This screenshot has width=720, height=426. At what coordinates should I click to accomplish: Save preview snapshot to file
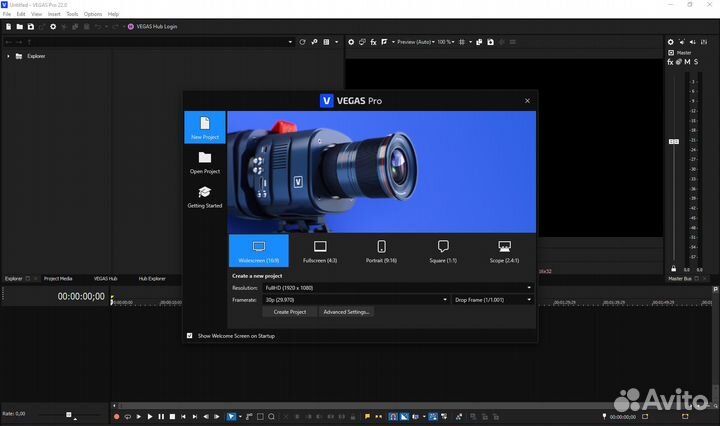490,42
